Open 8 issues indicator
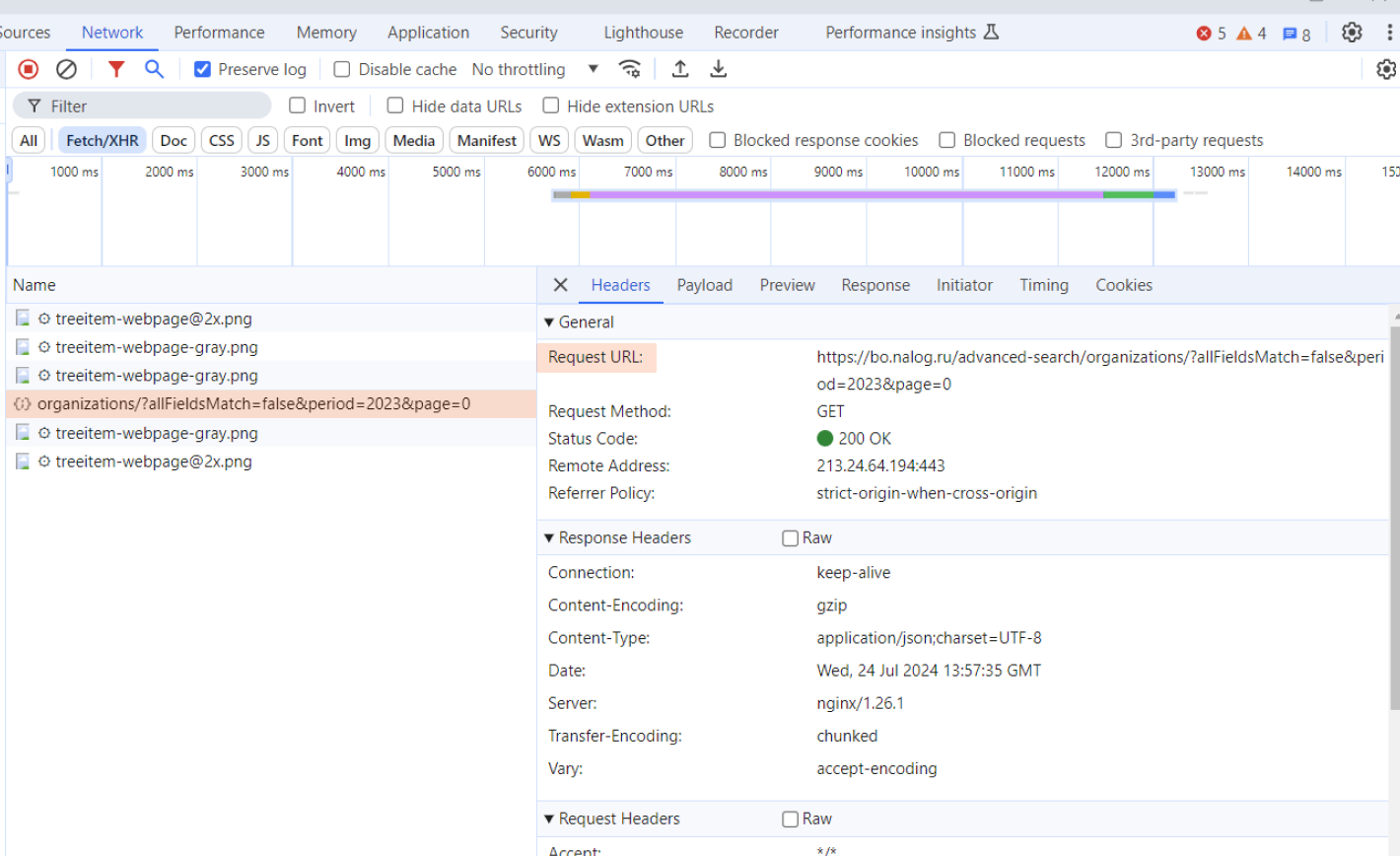This screenshot has width=1400, height=856. point(1295,34)
